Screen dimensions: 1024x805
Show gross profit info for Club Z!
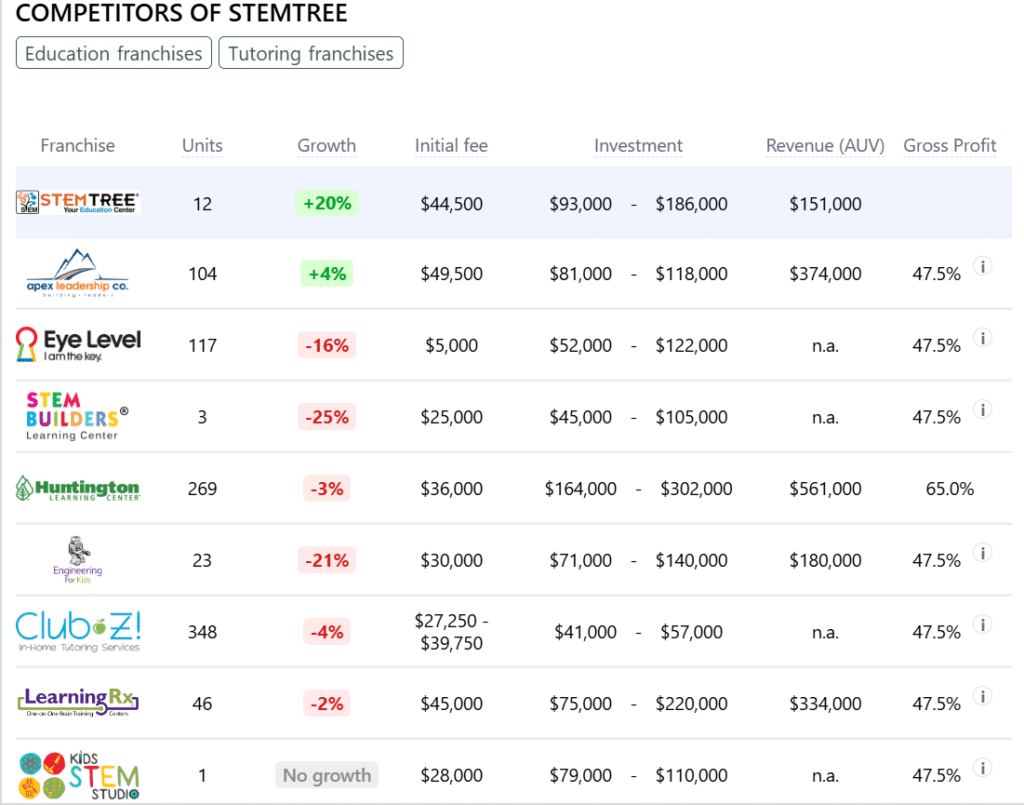point(983,625)
